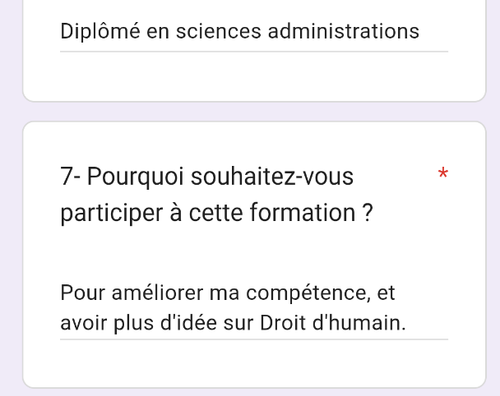Place cursor after 'd'humain.' in the answer
Image resolution: width=500 pixels, height=396 pixels.
click(407, 323)
